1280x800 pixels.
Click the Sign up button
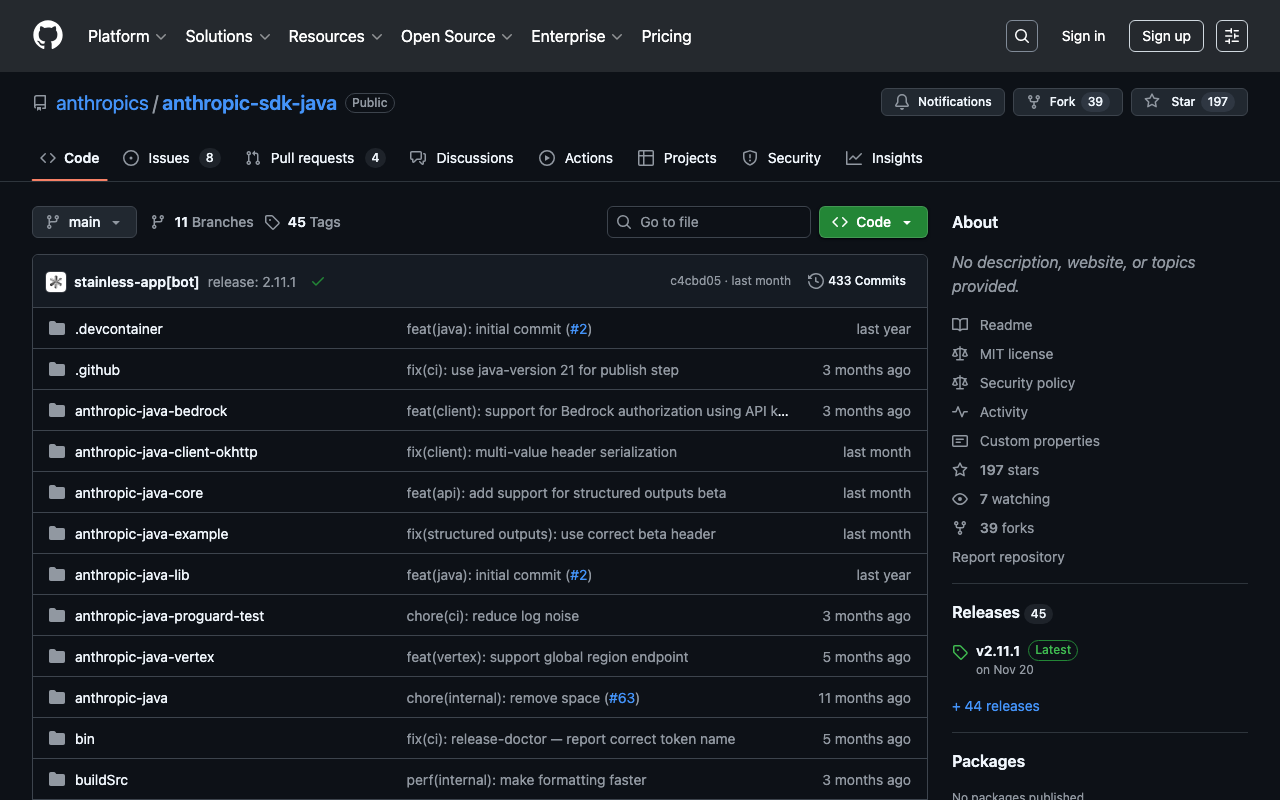[x=1165, y=36]
